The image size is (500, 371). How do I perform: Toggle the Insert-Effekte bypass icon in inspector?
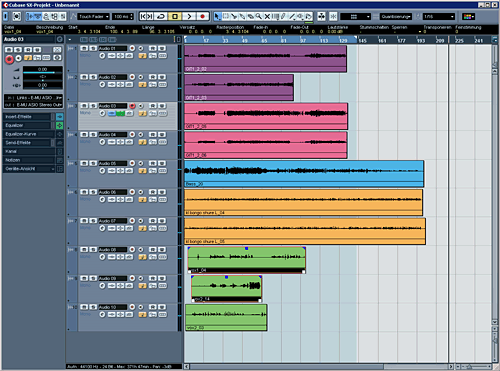click(x=60, y=117)
